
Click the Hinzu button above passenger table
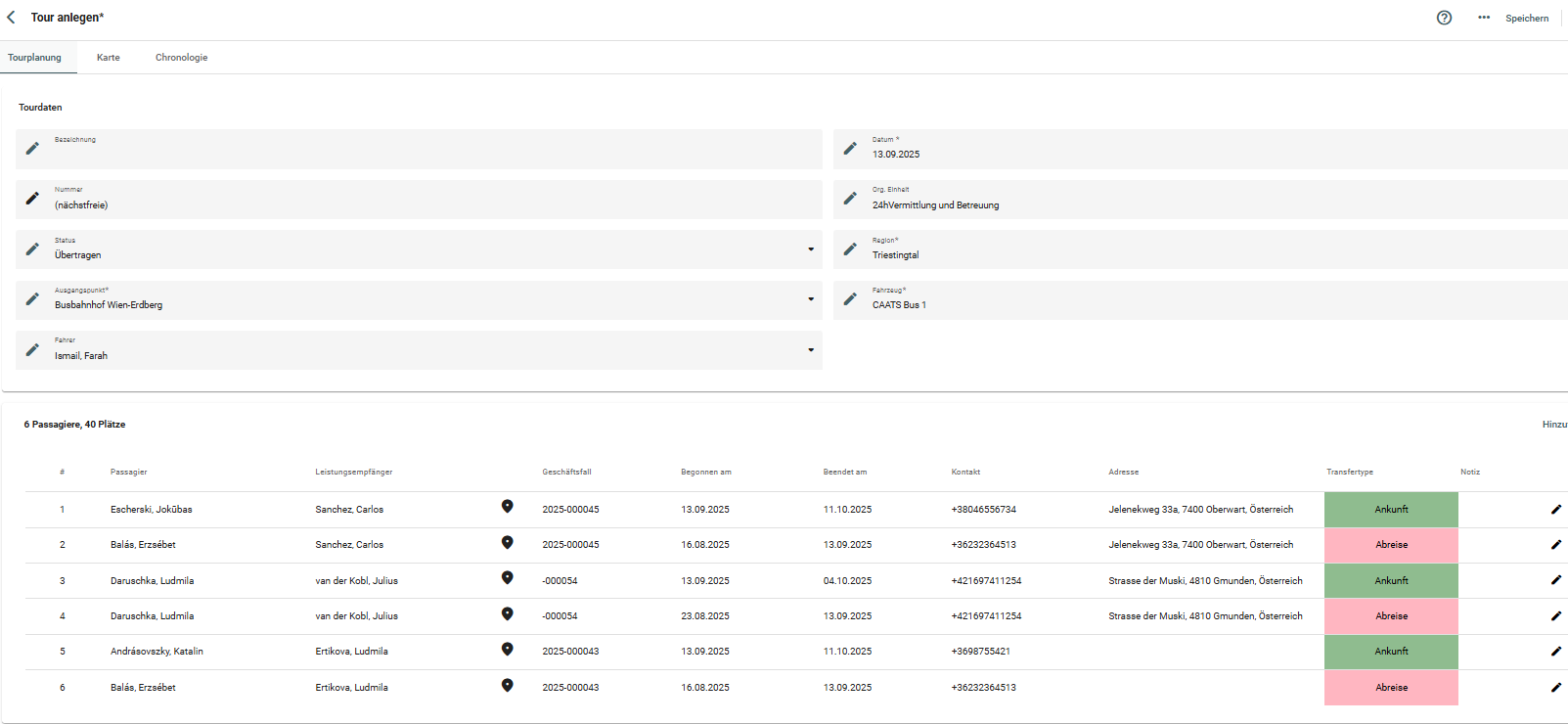1553,425
